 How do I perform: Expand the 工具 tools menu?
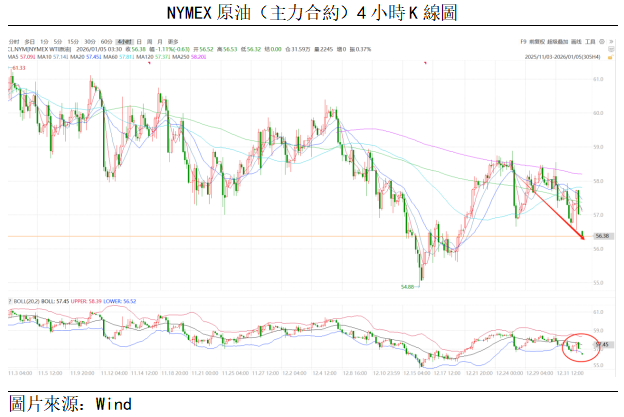pos(590,42)
